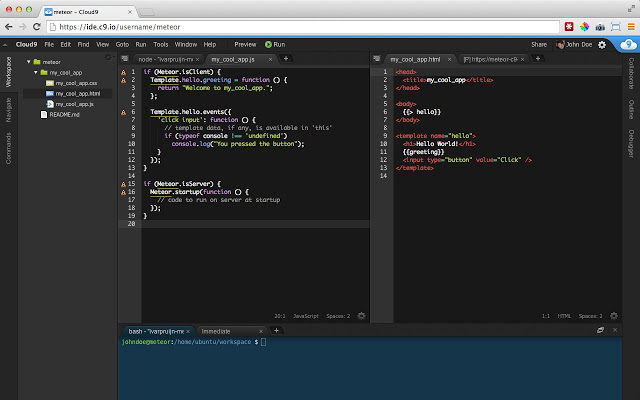Open John Doe user menu
Viewport: 640px width, 400px height.
574,44
